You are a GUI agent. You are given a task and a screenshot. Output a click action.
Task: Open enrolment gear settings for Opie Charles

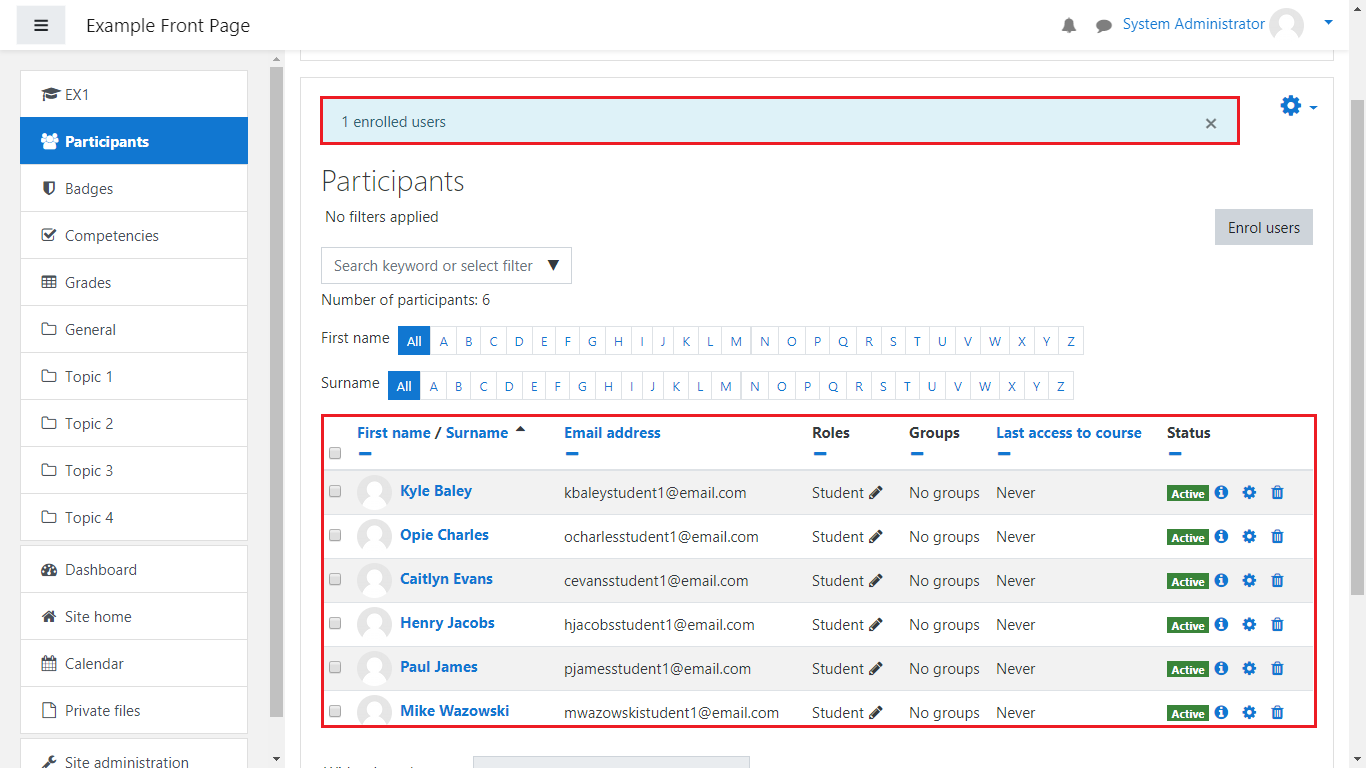(1249, 536)
